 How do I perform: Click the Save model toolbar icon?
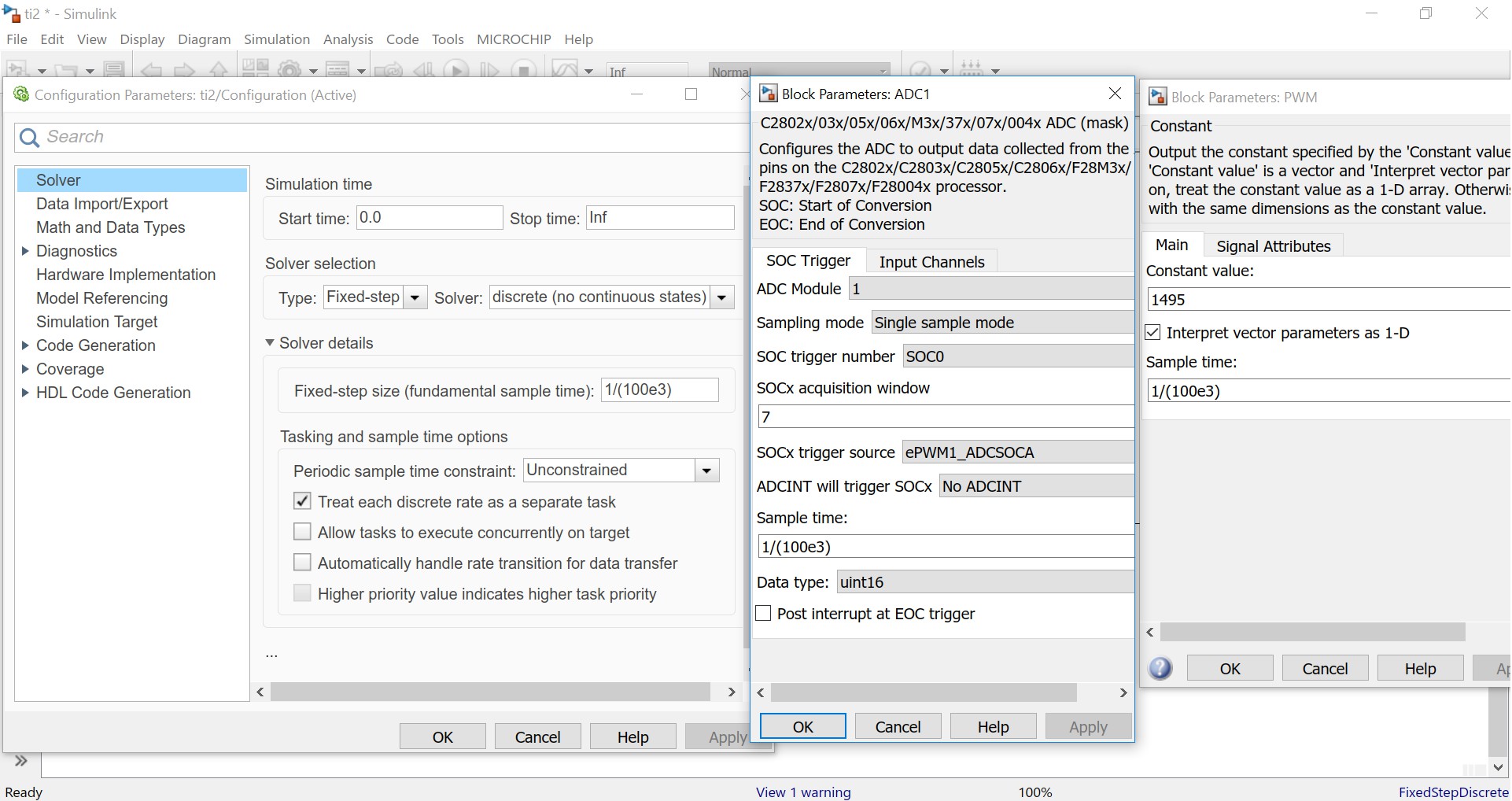(114, 70)
